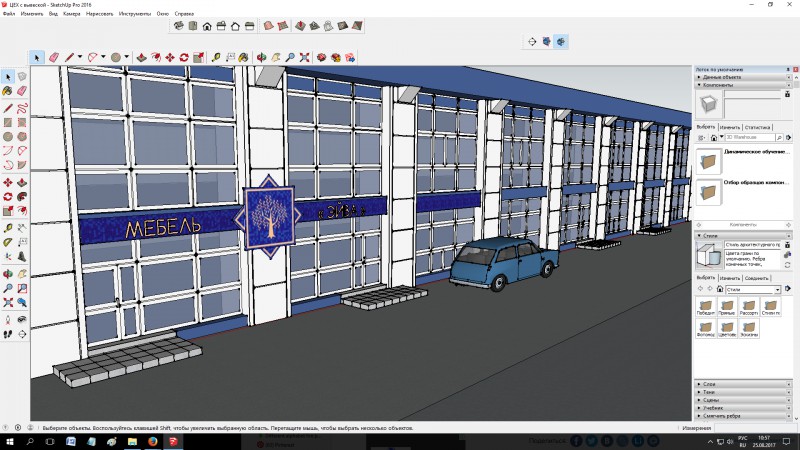Select the Push/Pull tool
This screenshot has width=800, height=450.
point(142,57)
